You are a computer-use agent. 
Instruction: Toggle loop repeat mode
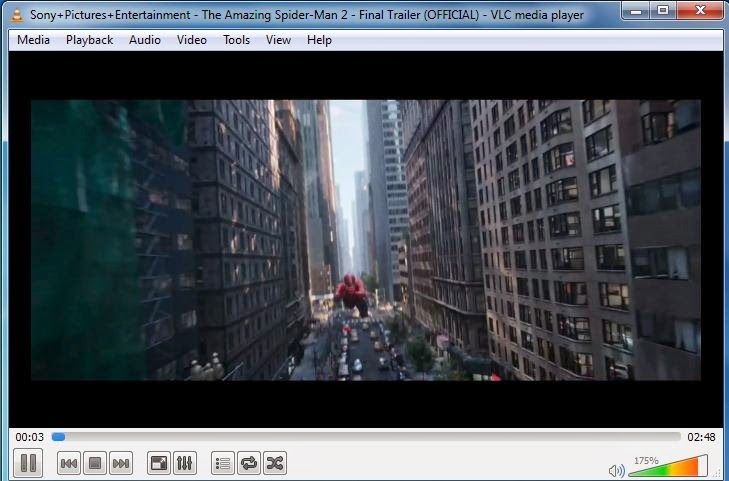[249, 463]
